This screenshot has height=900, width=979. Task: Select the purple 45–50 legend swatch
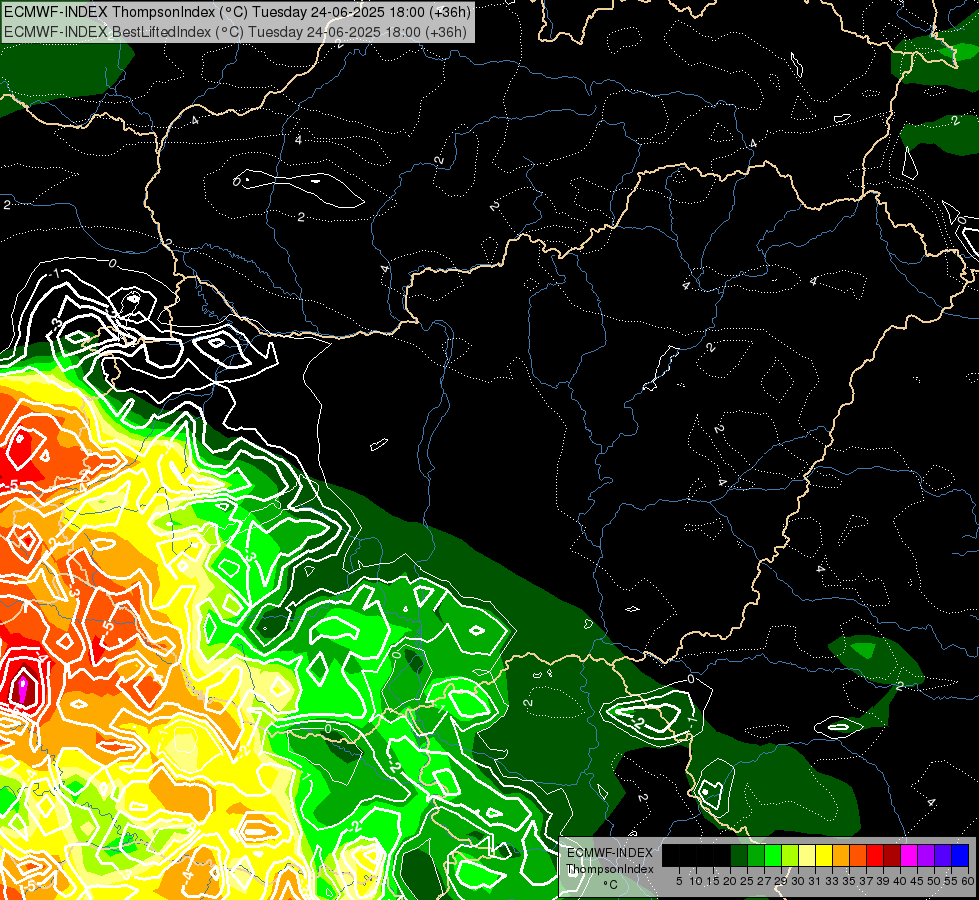coord(926,855)
